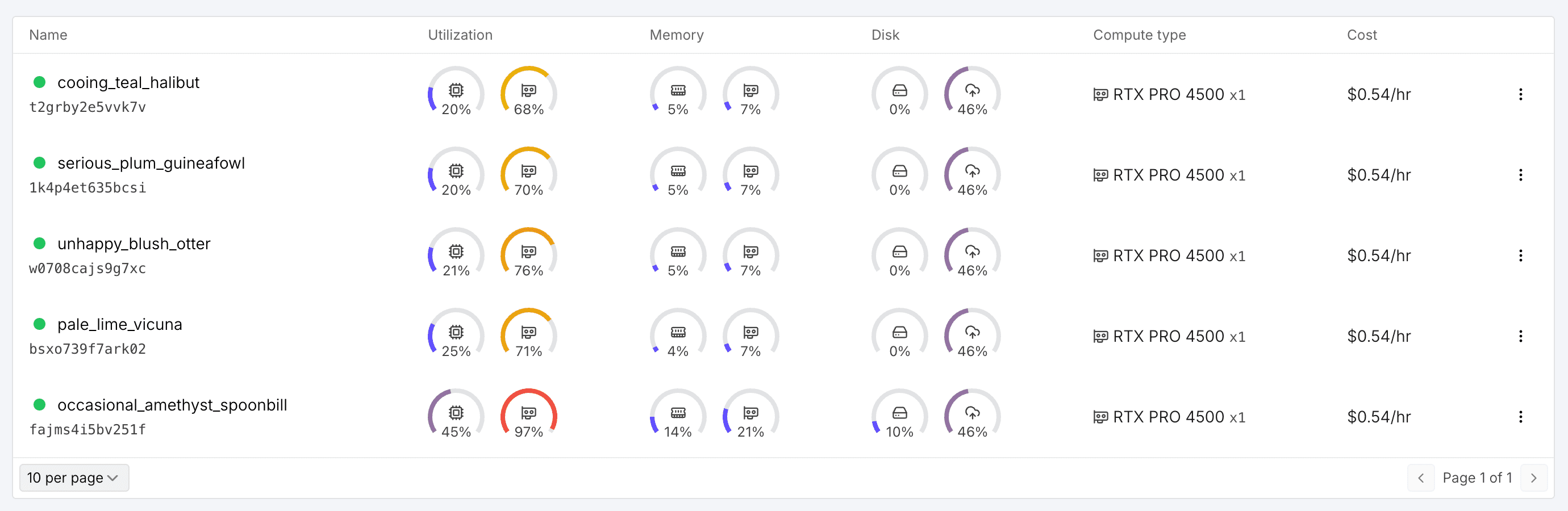The height and width of the screenshot is (511, 1568).
Task: Click the green status indicator for occasional_amethyst_spoonbill
Action: point(40,404)
